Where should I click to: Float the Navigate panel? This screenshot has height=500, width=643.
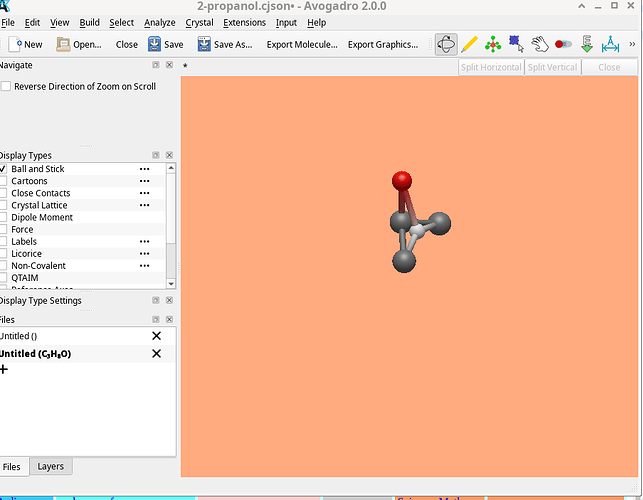click(x=155, y=65)
